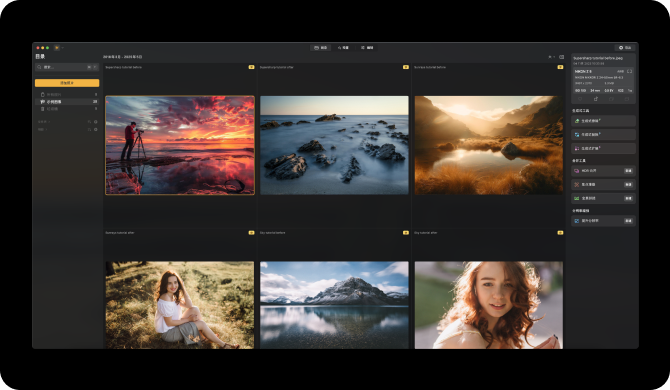Viewport: 670px width, 390px height.
Task: Click the Panorama Stitching tool icon
Action: [576, 198]
